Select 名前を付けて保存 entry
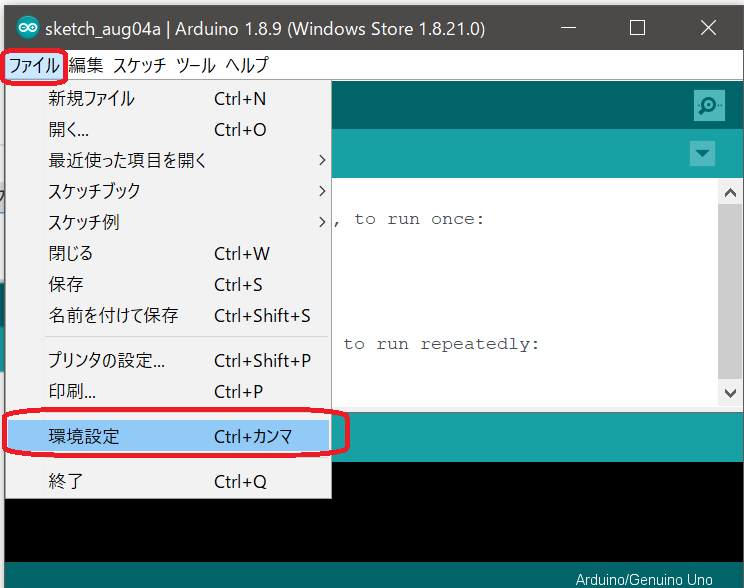Image resolution: width=744 pixels, height=588 pixels. tap(168, 315)
